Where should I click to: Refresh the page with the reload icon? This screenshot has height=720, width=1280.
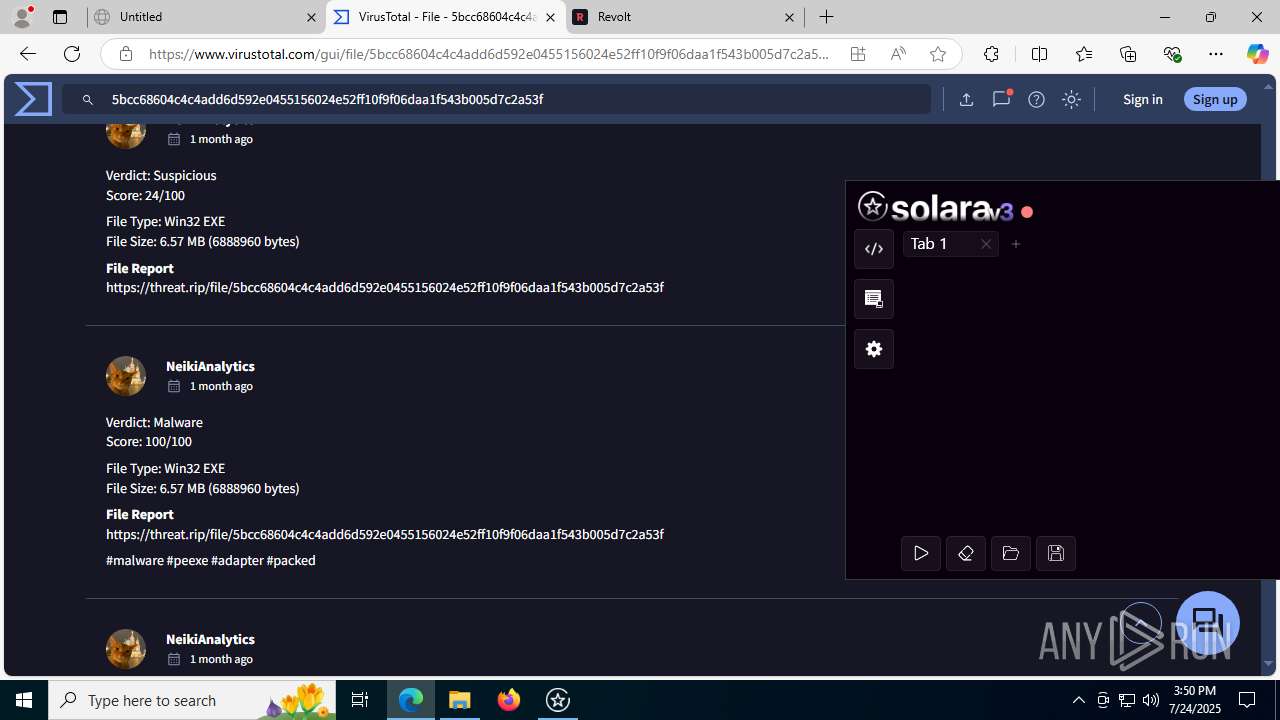tap(72, 54)
